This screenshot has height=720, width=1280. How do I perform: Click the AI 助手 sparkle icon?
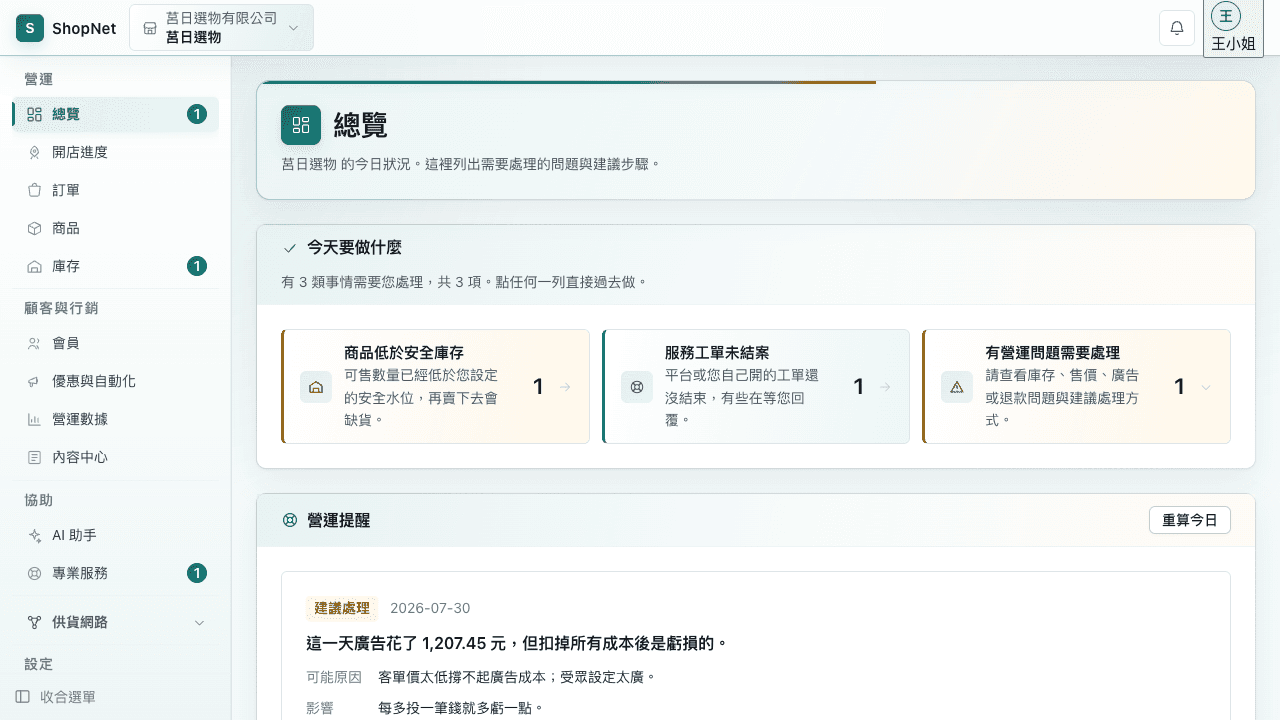click(34, 535)
